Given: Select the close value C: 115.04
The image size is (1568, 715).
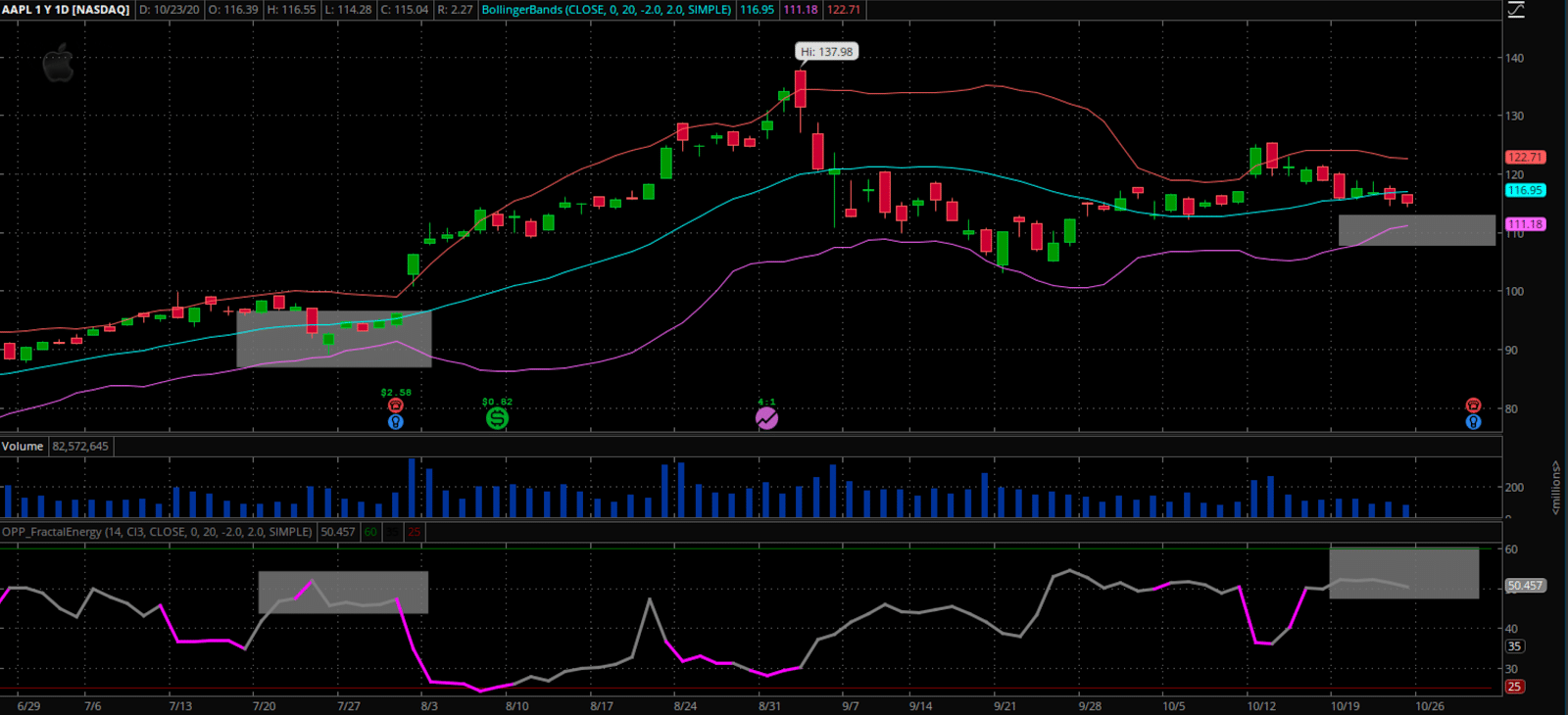Looking at the screenshot, I should (405, 10).
